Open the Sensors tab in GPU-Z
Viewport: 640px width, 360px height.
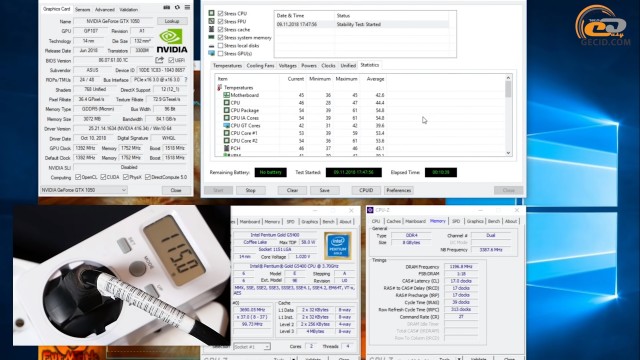pyautogui.click(x=83, y=9)
